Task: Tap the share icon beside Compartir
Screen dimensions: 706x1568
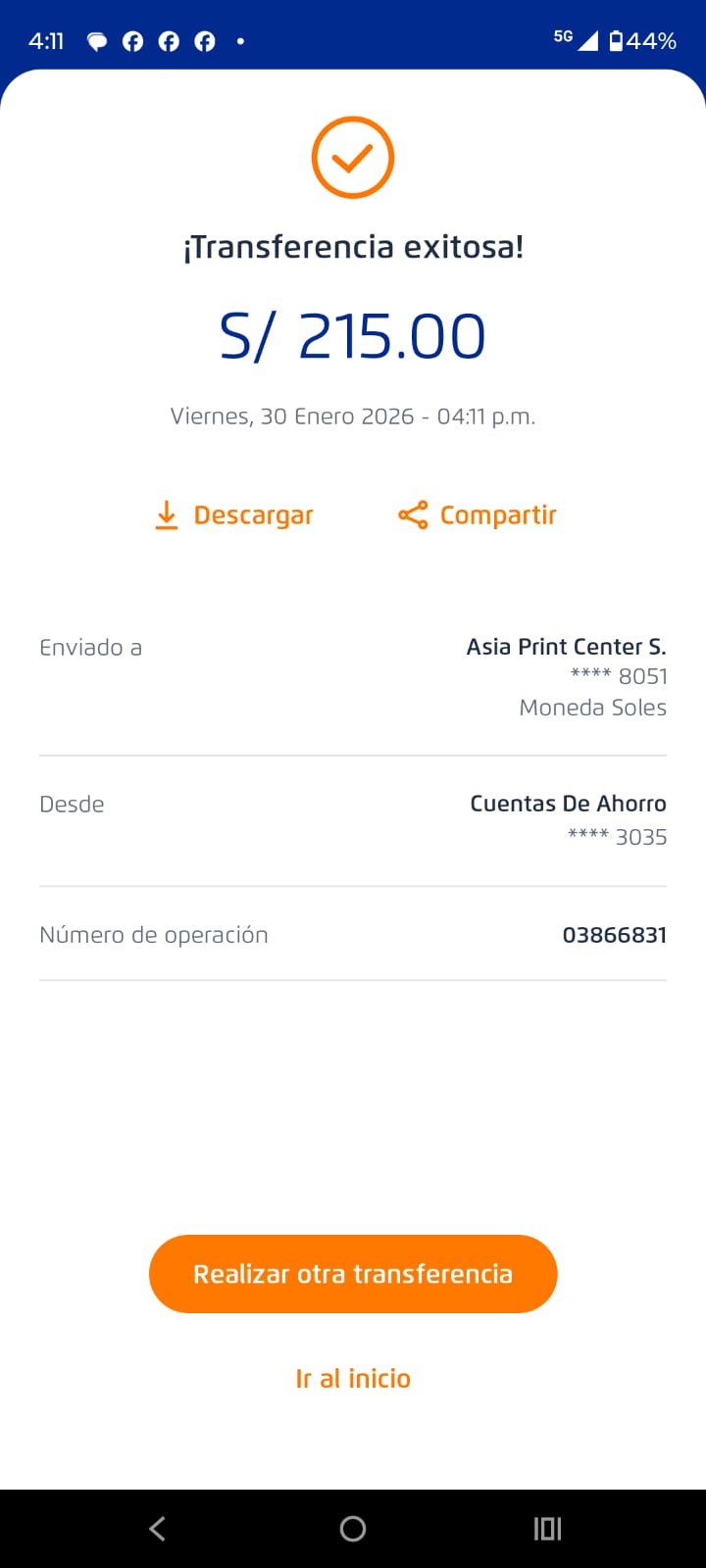Action: pyautogui.click(x=413, y=514)
